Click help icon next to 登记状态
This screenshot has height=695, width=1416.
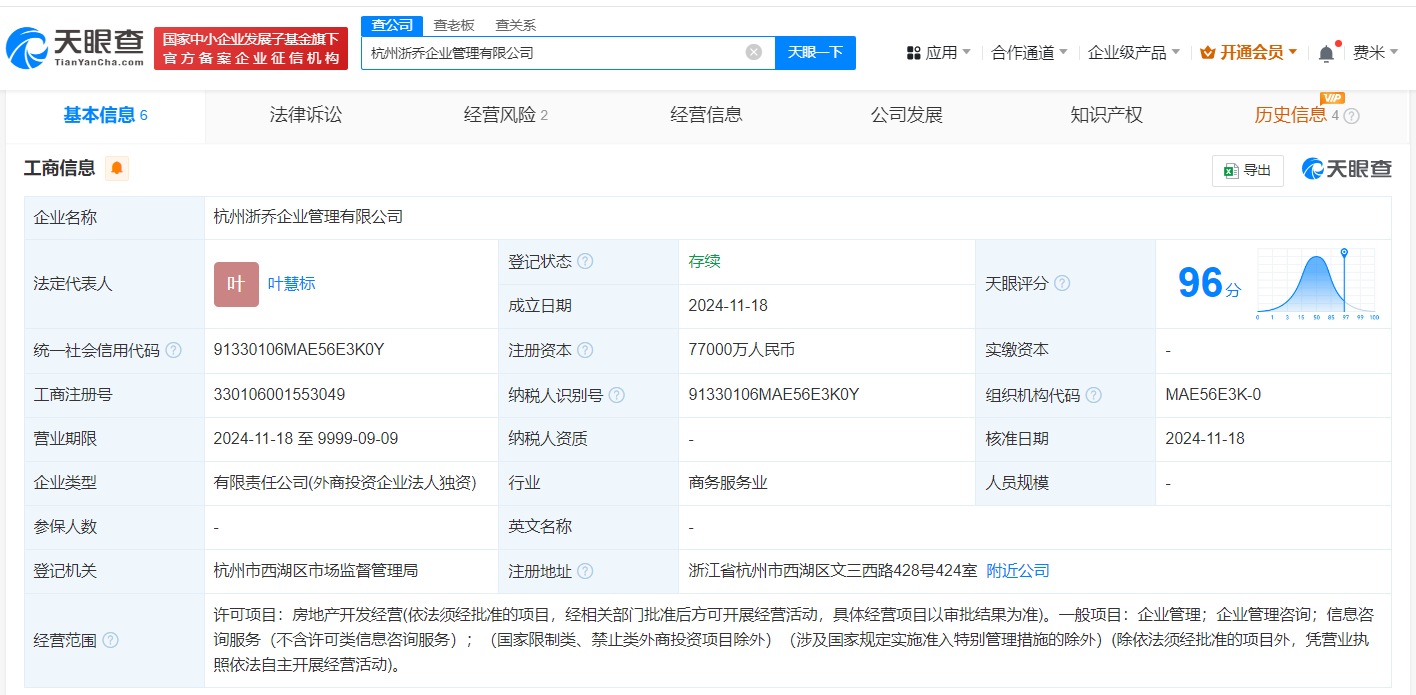(585, 261)
